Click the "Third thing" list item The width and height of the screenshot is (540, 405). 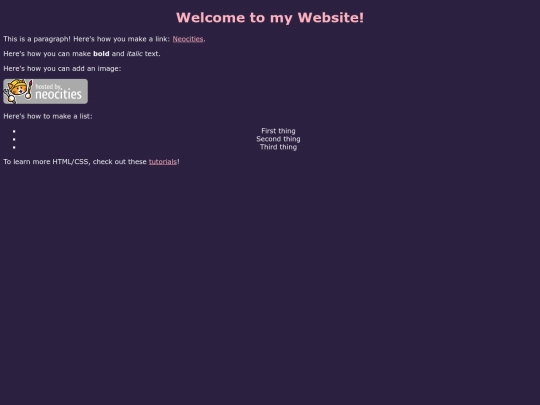[278, 147]
